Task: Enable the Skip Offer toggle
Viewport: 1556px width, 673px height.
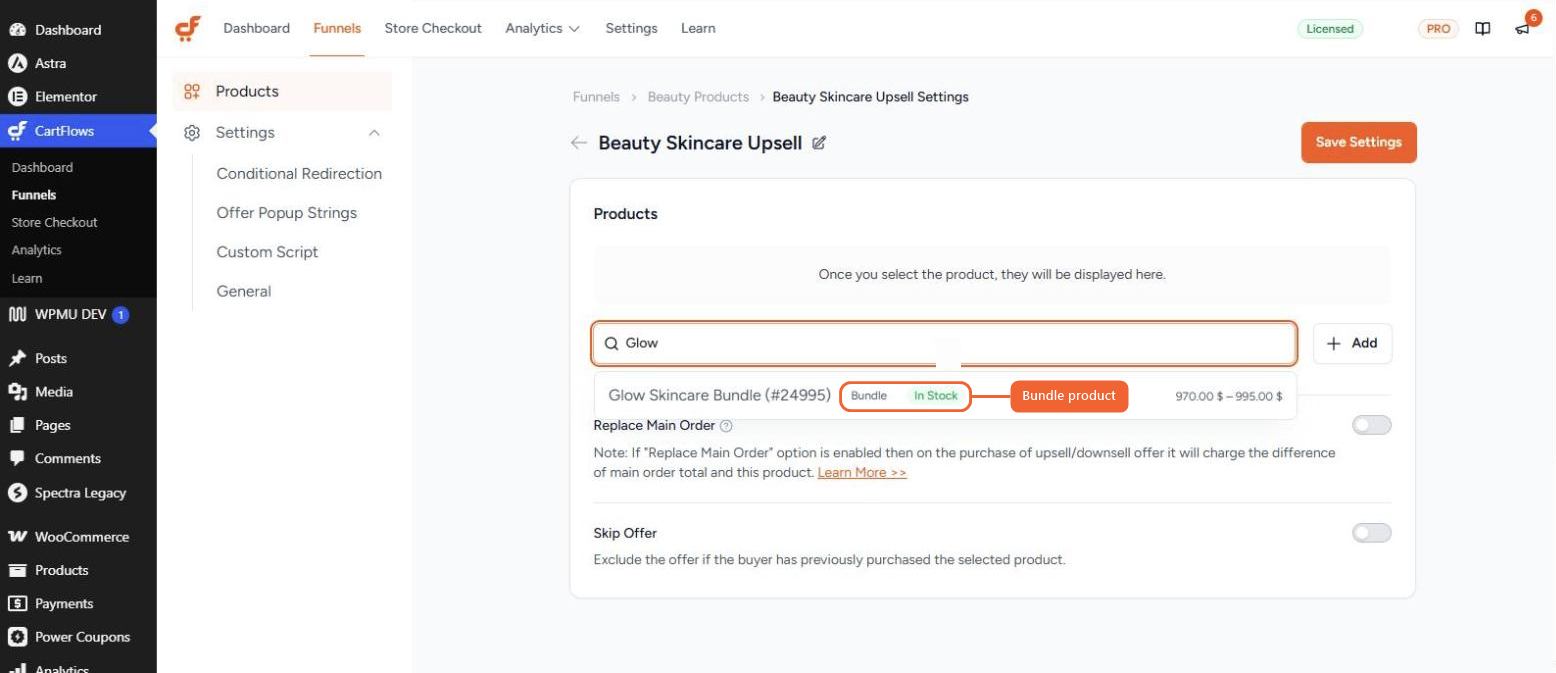Action: point(1371,534)
